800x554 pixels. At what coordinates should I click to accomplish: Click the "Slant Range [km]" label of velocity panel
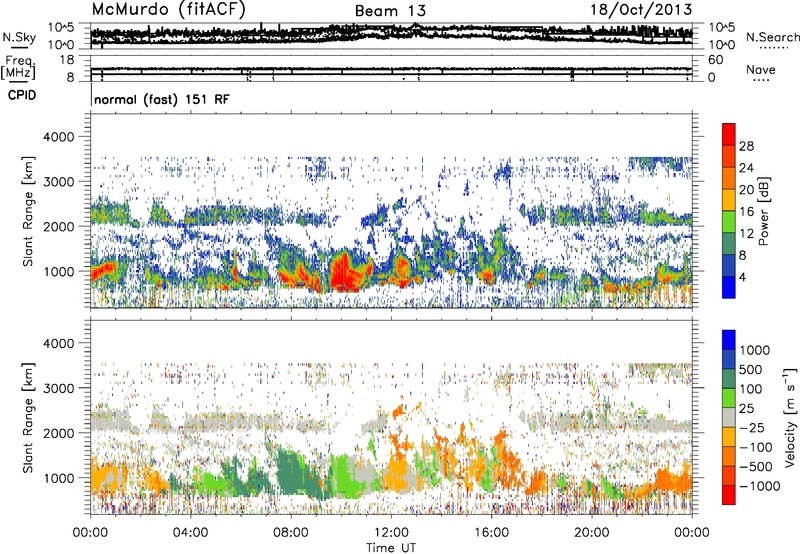pos(28,417)
